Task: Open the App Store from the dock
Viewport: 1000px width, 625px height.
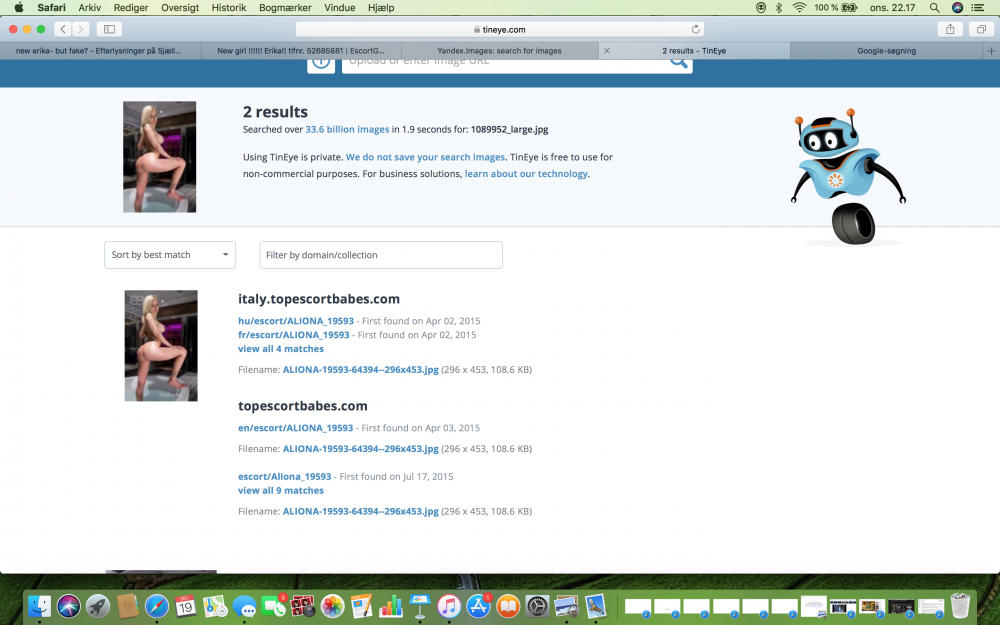Action: 479,605
